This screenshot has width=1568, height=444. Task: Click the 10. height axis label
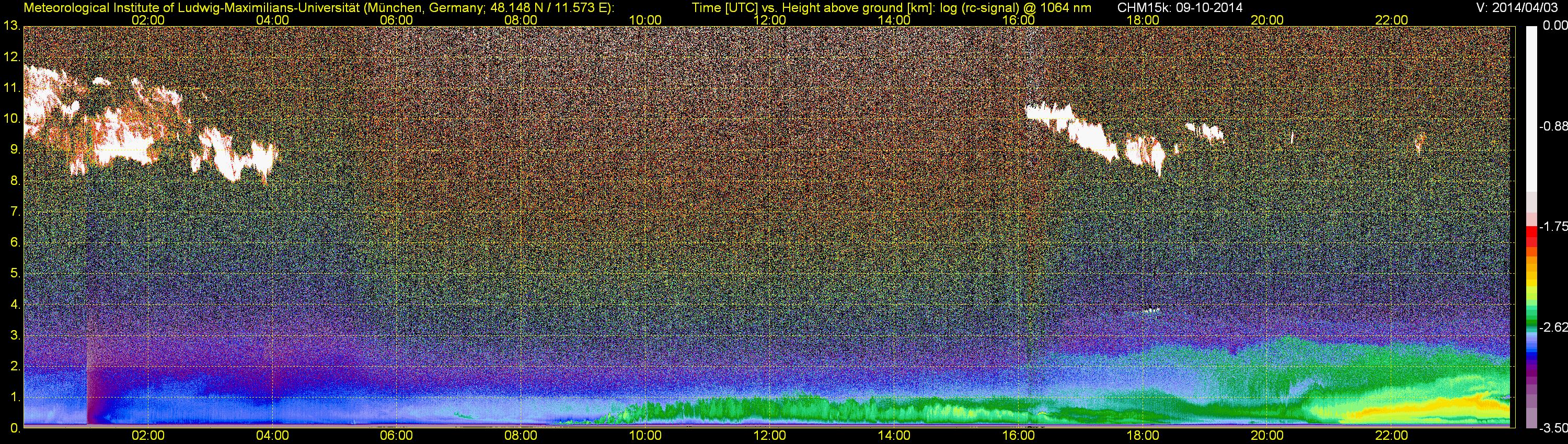click(12, 119)
